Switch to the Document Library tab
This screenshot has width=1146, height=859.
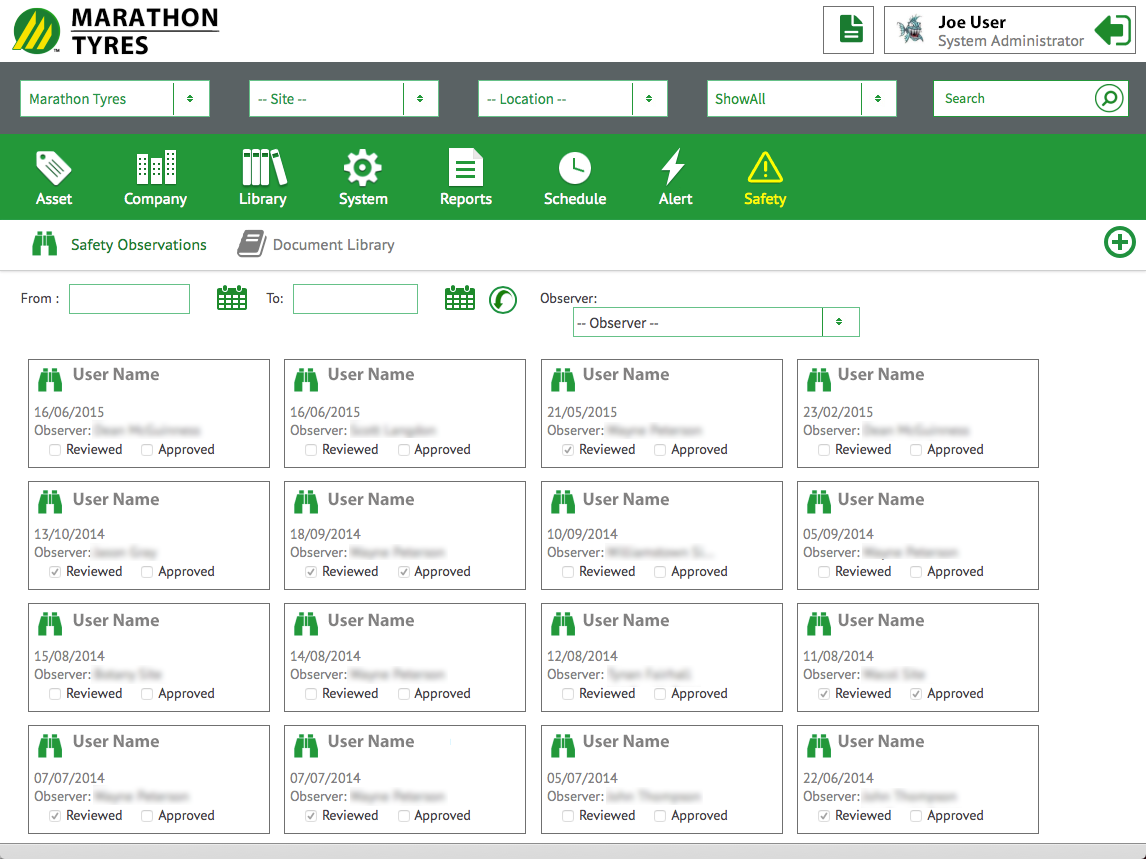[316, 245]
